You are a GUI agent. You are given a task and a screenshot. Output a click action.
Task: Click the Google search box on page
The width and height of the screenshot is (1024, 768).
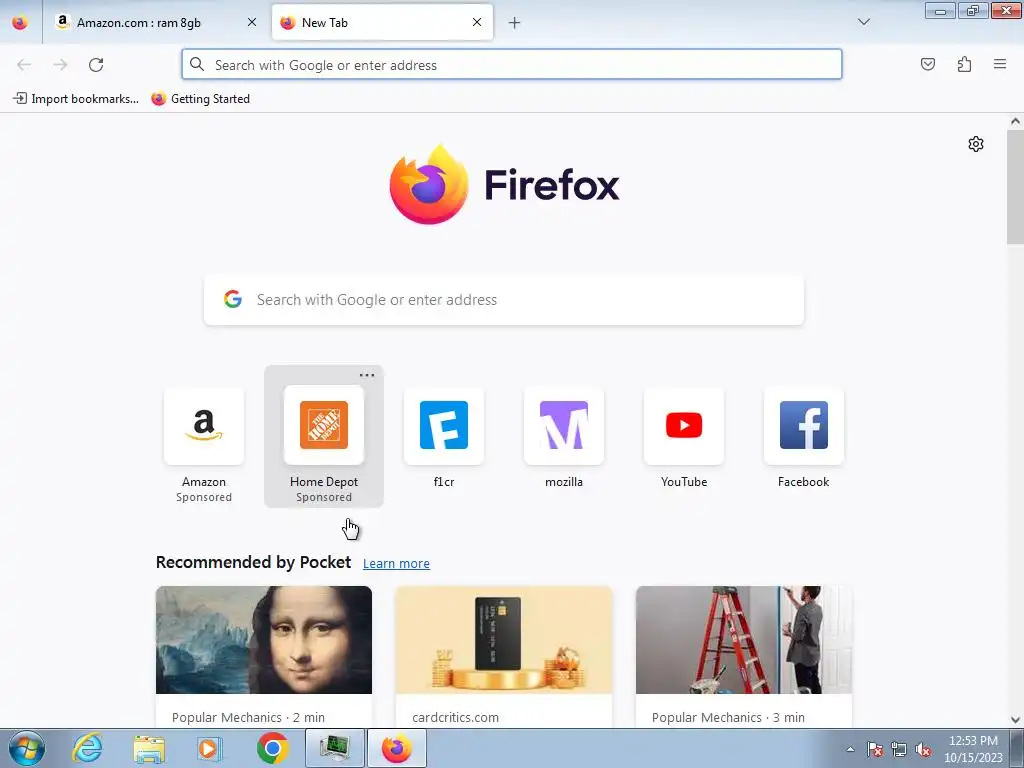[504, 300]
